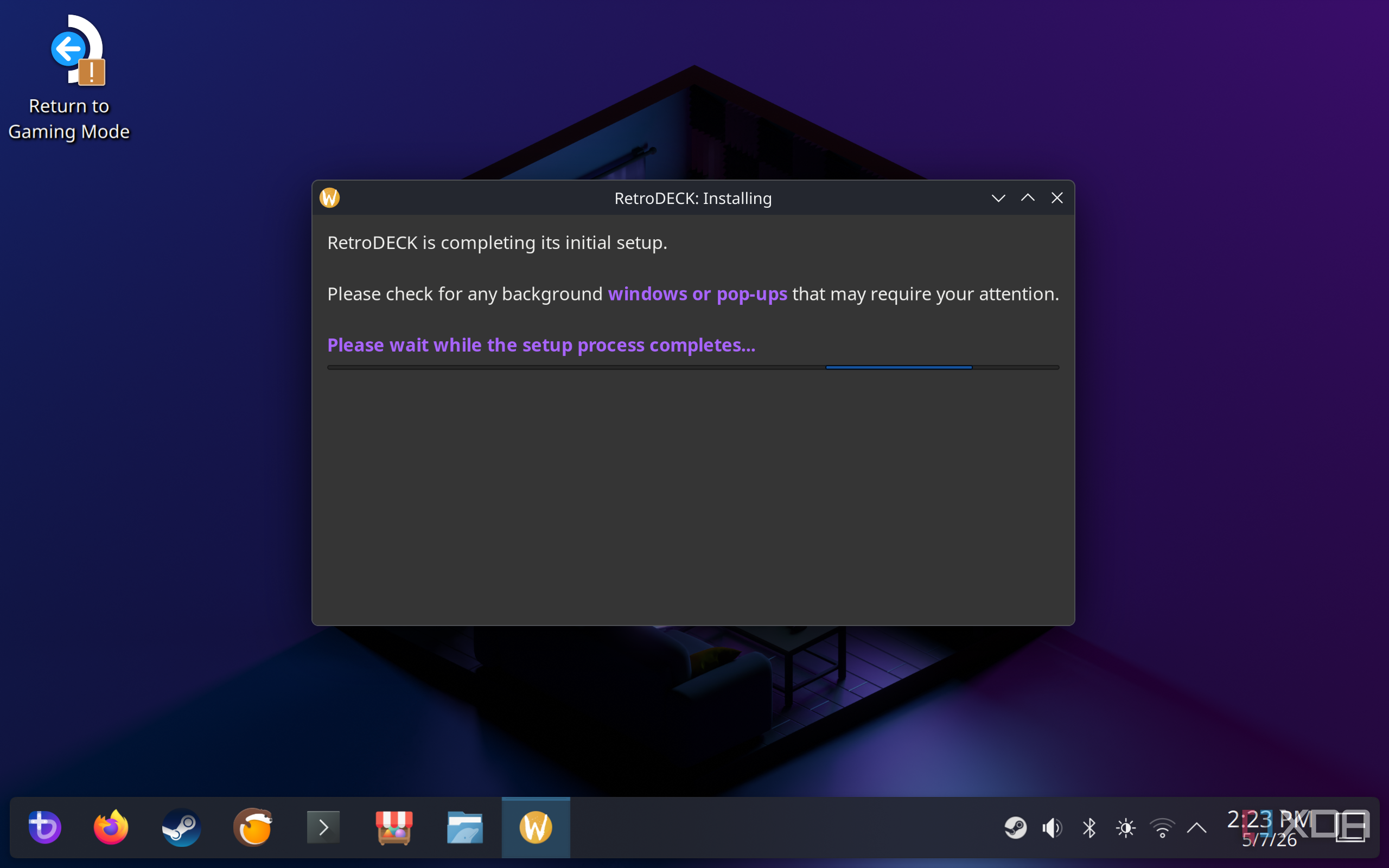Screen dimensions: 1389x868
Task: Minimize the RetroDECK Installing window
Action: [998, 198]
